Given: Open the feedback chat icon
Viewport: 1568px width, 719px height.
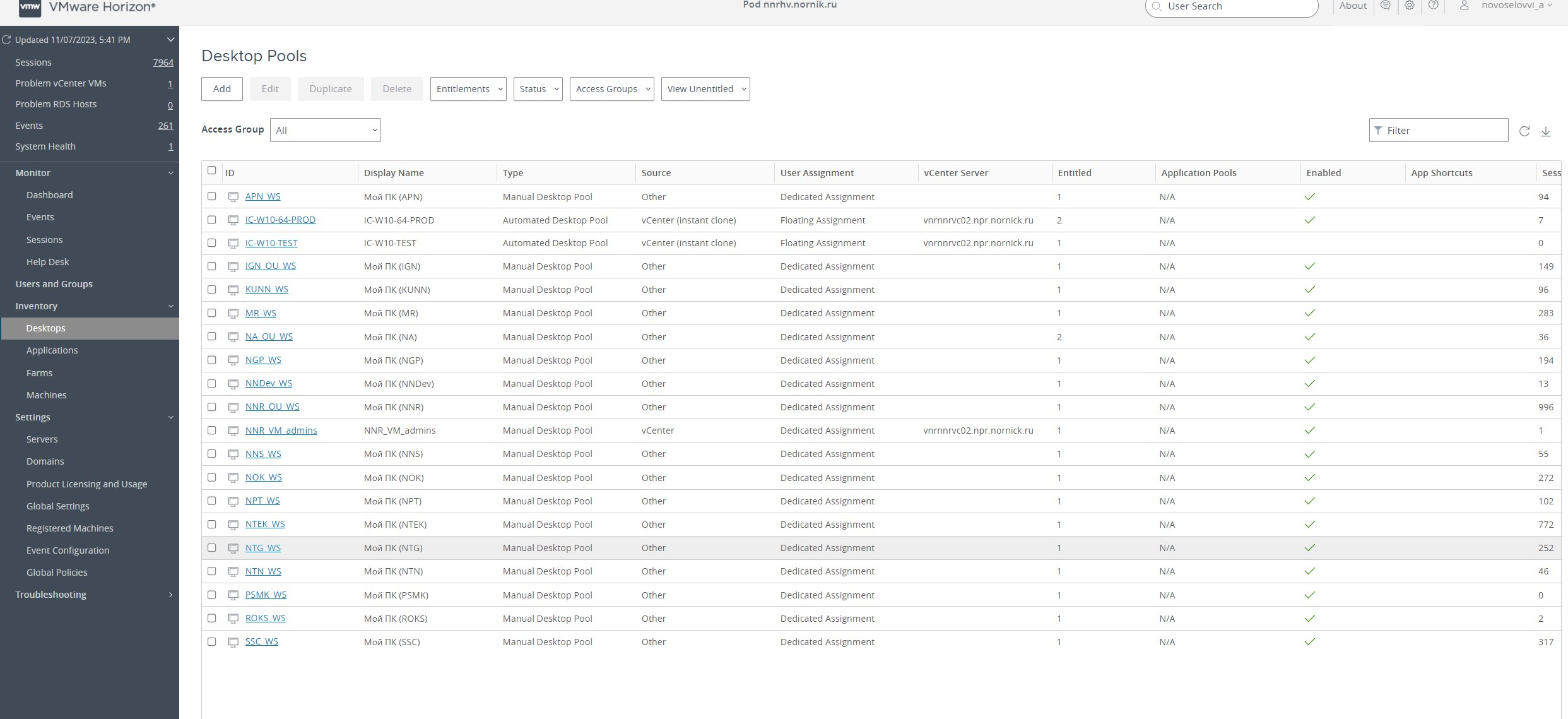Looking at the screenshot, I should [1385, 6].
